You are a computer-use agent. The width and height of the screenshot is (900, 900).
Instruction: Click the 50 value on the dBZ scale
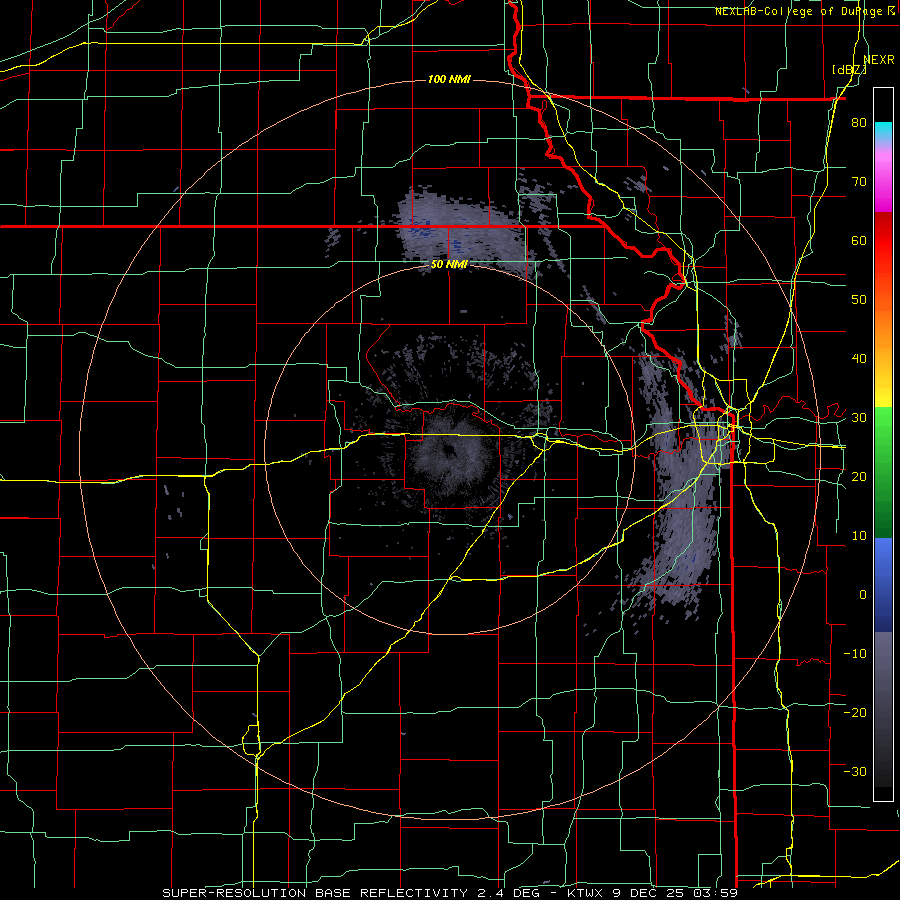click(x=859, y=300)
